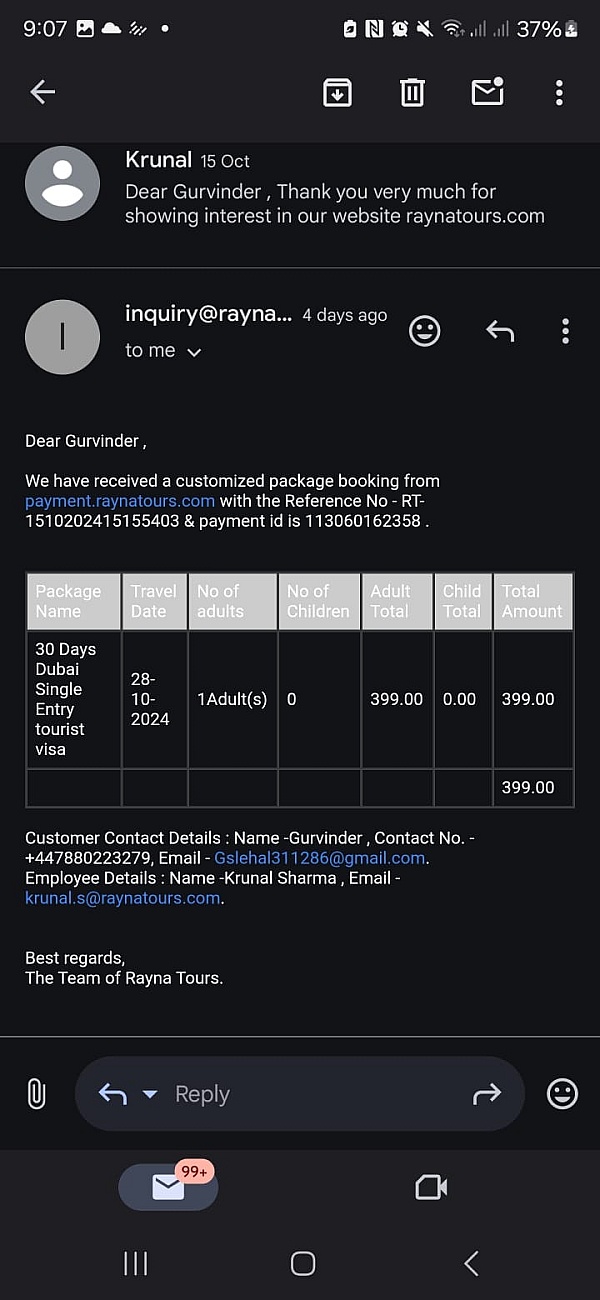The image size is (600, 1300).
Task: Open emoji picker beside the reply box
Action: pyautogui.click(x=562, y=1094)
